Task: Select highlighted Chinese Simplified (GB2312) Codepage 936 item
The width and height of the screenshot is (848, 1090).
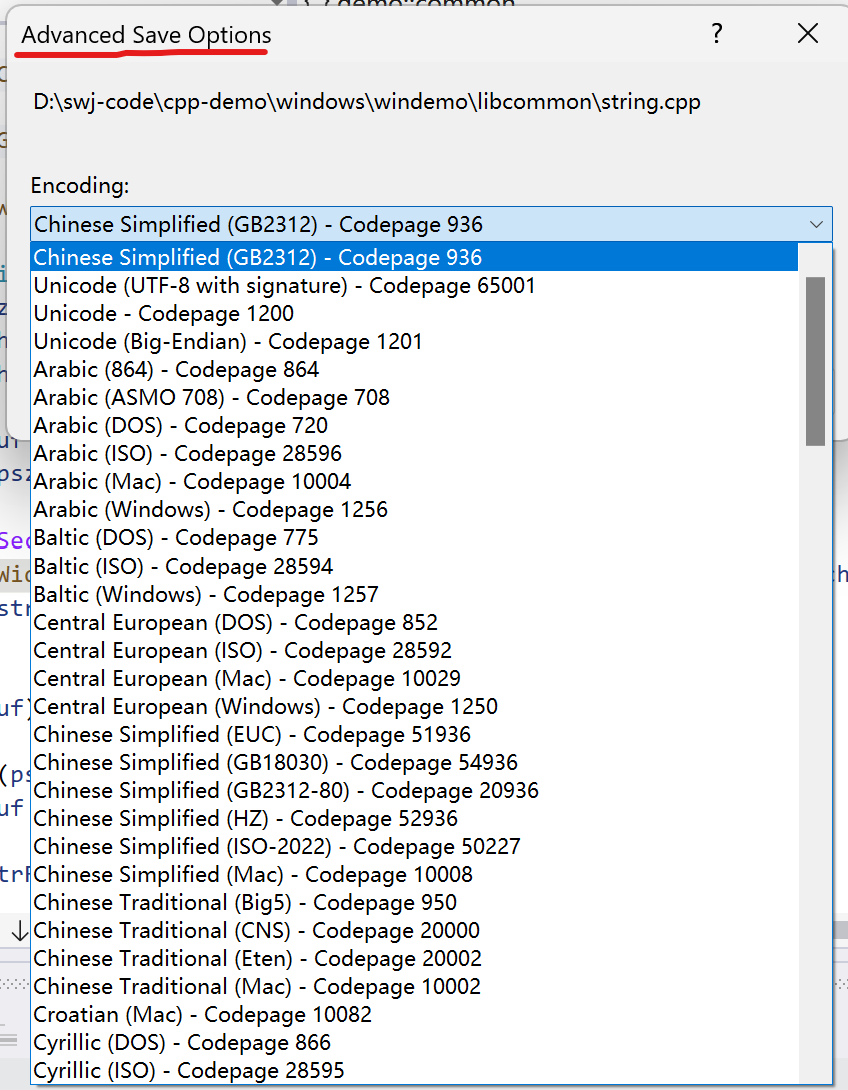Action: pyautogui.click(x=258, y=258)
